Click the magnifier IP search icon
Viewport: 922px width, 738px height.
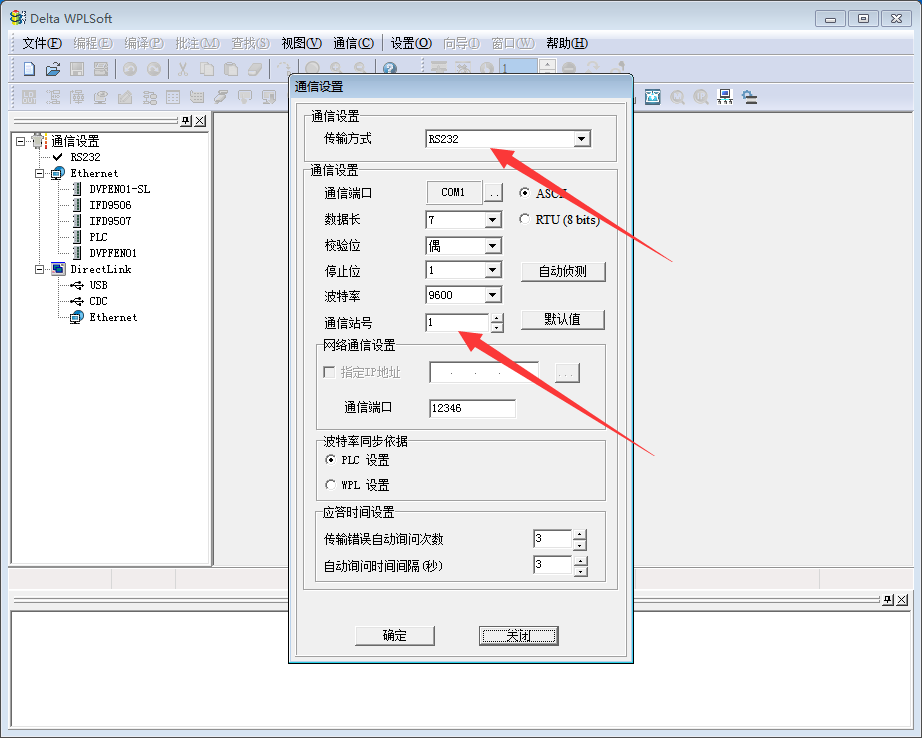701,97
